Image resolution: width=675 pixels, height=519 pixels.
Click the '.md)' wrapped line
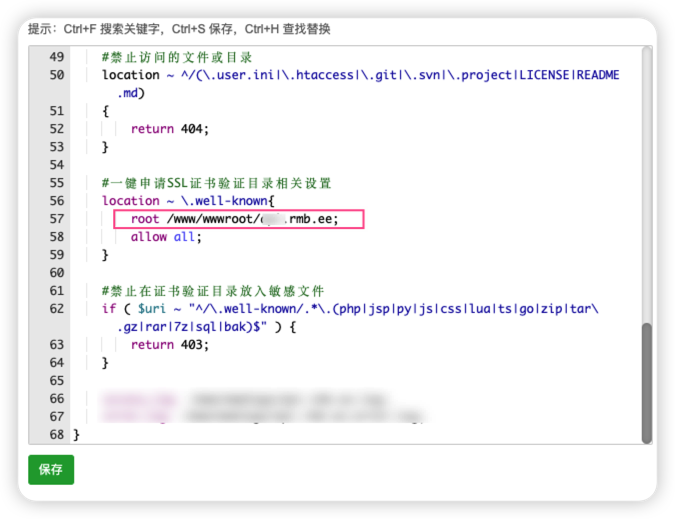pos(131,93)
